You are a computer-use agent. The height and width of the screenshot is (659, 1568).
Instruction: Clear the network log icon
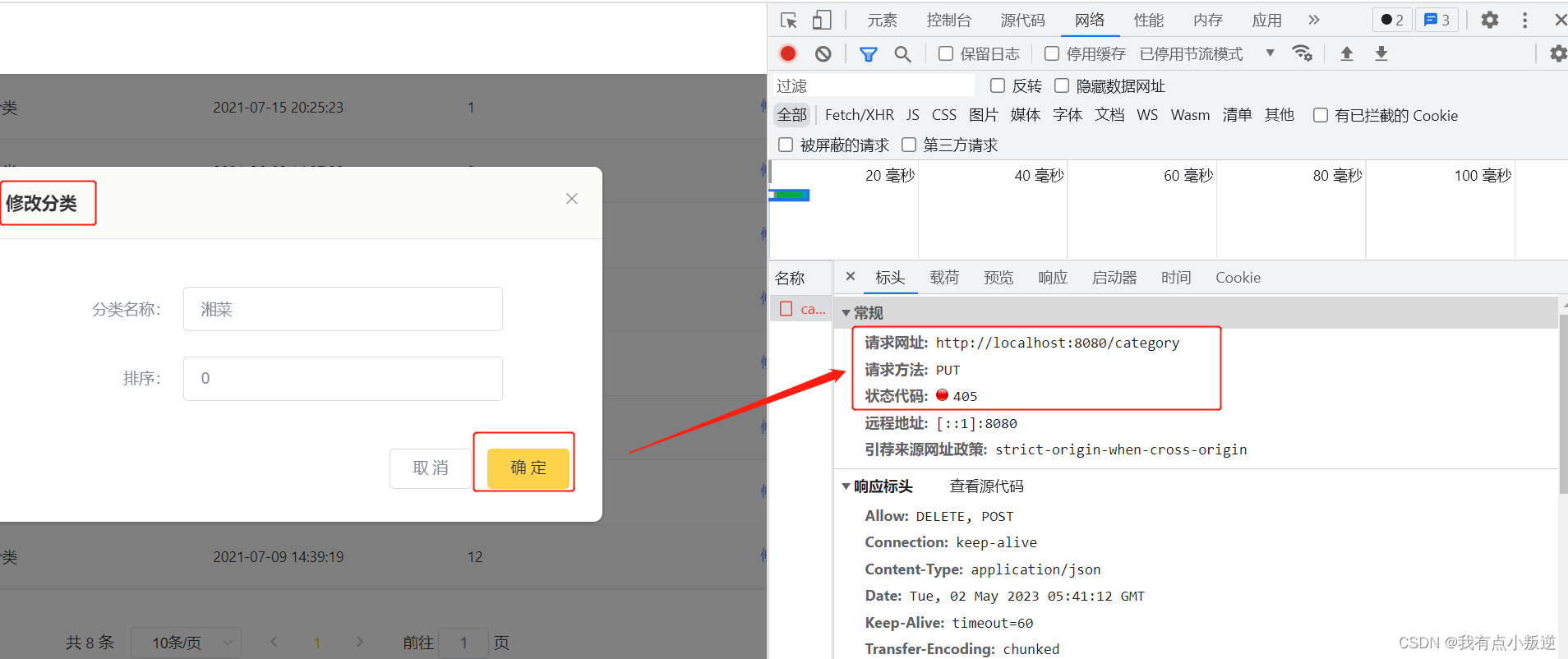point(823,53)
